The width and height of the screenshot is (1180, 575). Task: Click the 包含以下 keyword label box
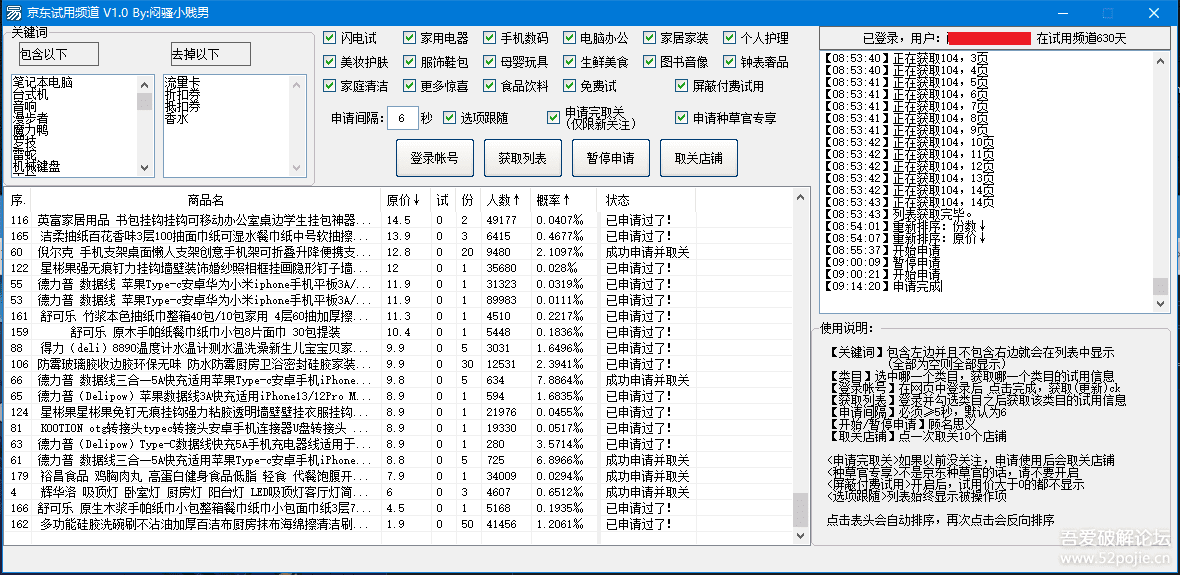(x=59, y=54)
